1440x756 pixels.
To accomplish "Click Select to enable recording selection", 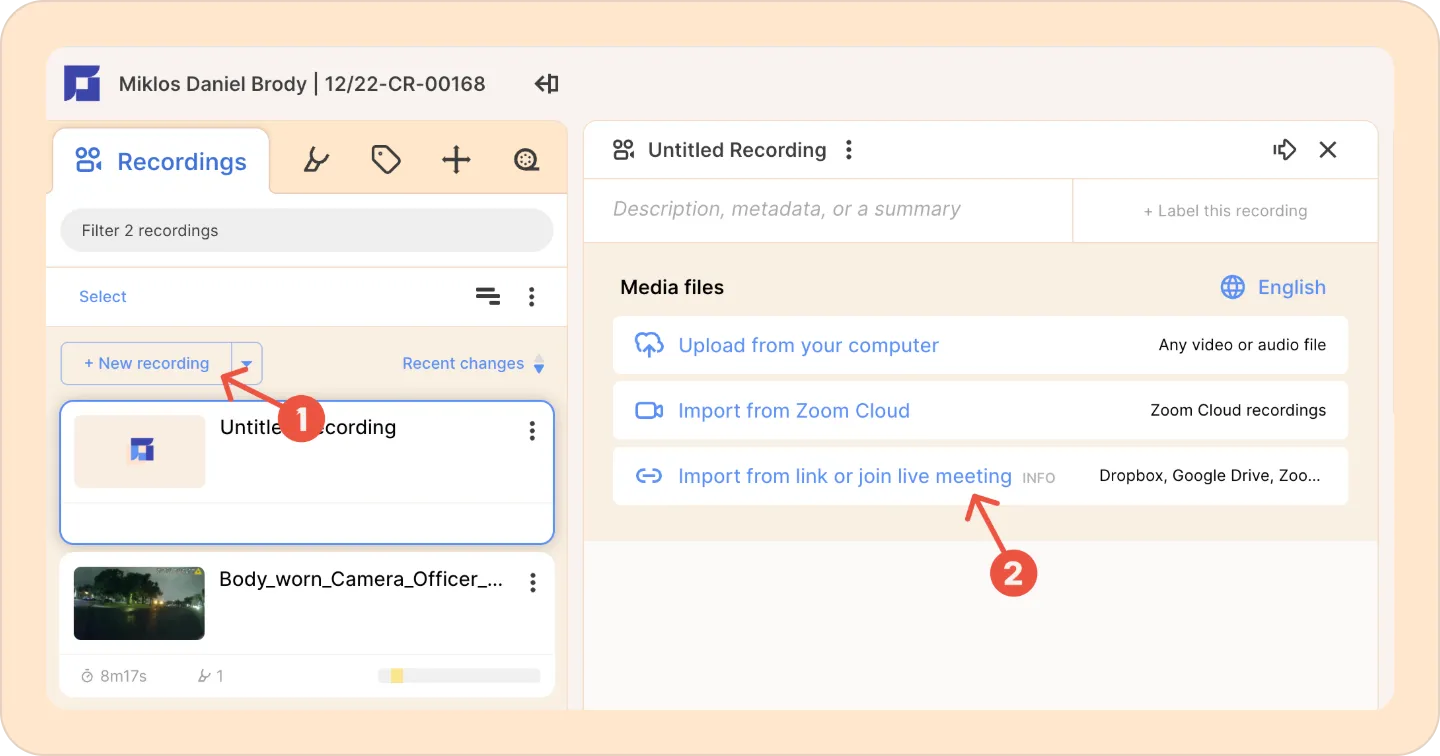I will coord(103,297).
